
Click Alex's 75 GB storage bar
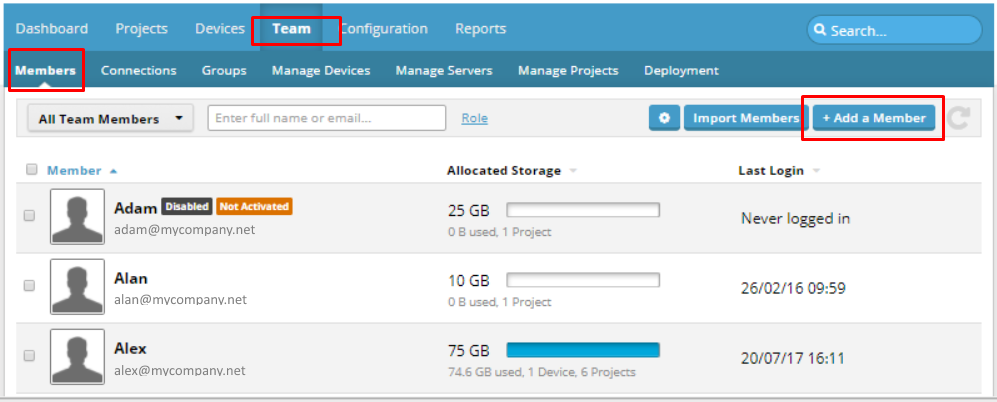pyautogui.click(x=583, y=350)
